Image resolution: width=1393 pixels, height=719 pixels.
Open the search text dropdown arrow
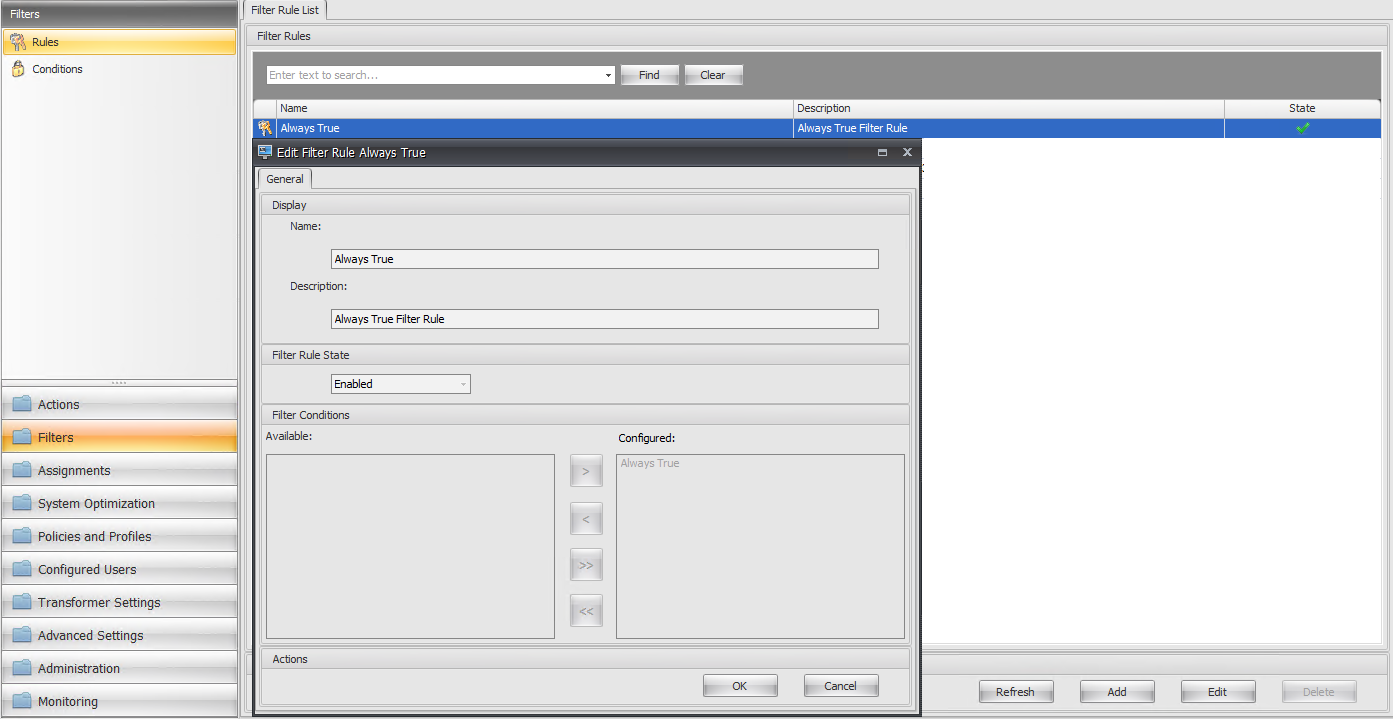pyautogui.click(x=608, y=75)
